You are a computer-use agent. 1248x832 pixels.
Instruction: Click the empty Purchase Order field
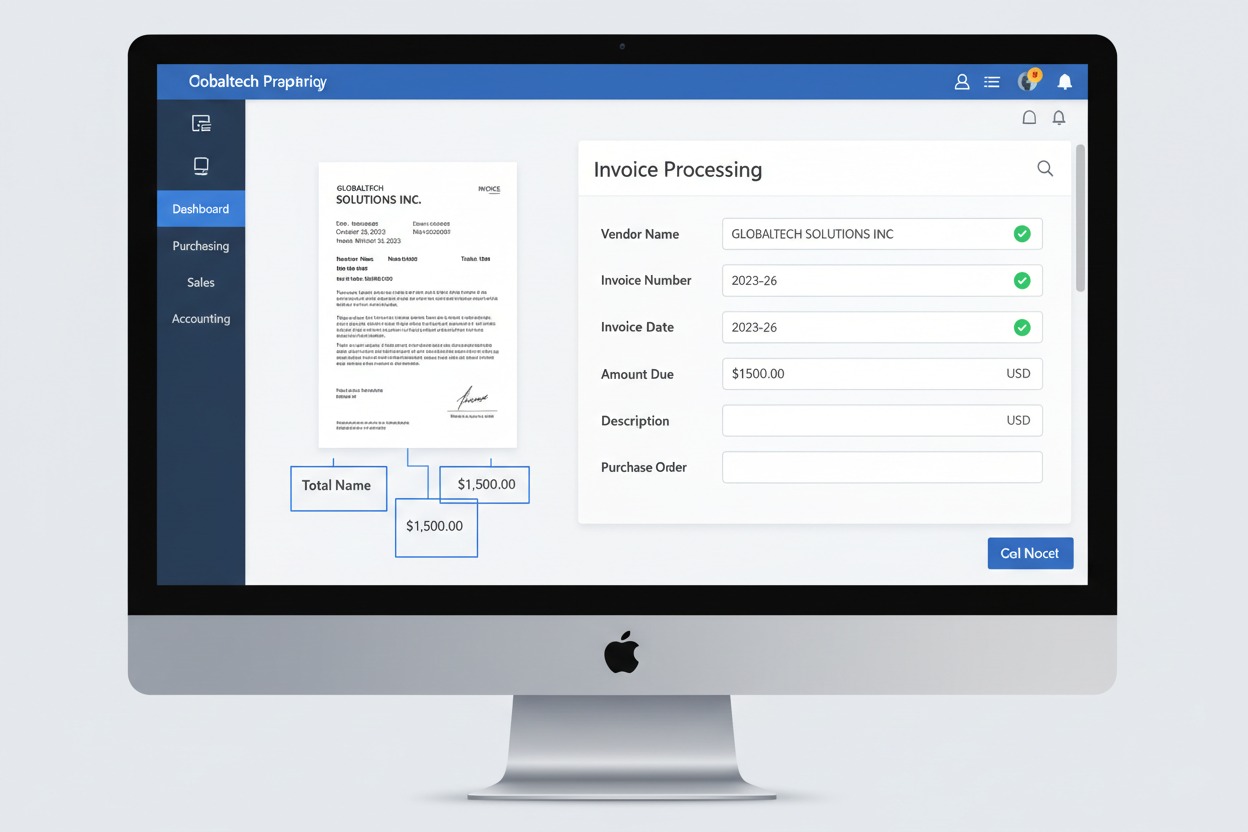click(882, 467)
